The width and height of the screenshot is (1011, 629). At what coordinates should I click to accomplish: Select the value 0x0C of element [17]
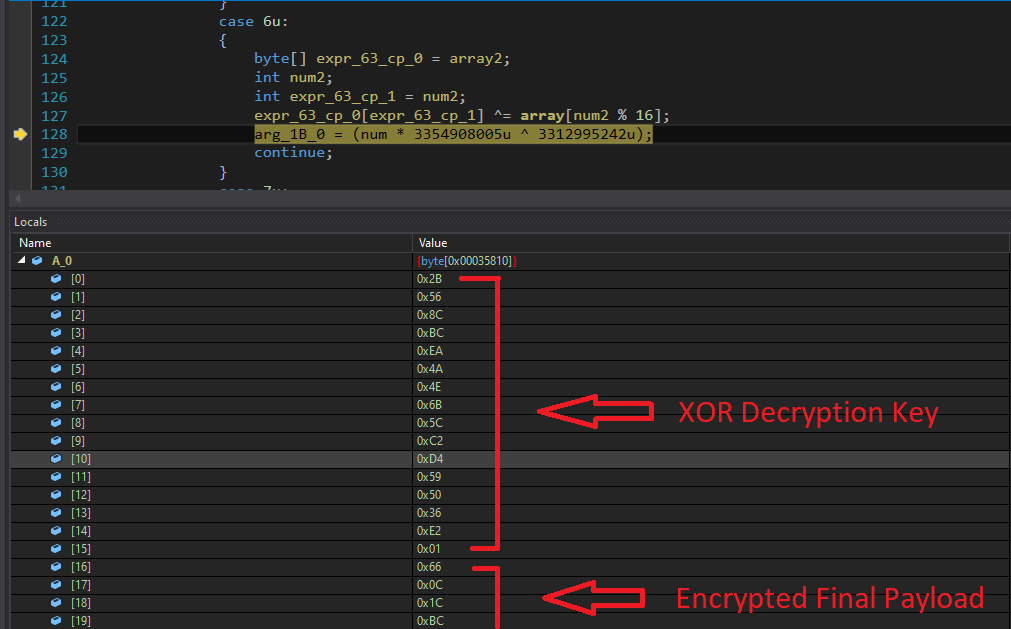[430, 585]
